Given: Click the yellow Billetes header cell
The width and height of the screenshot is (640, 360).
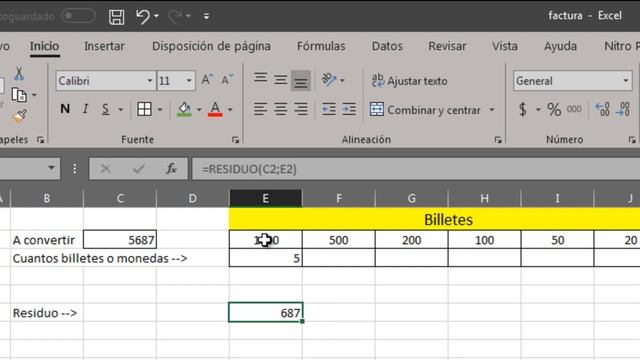Looking at the screenshot, I should coord(434,219).
